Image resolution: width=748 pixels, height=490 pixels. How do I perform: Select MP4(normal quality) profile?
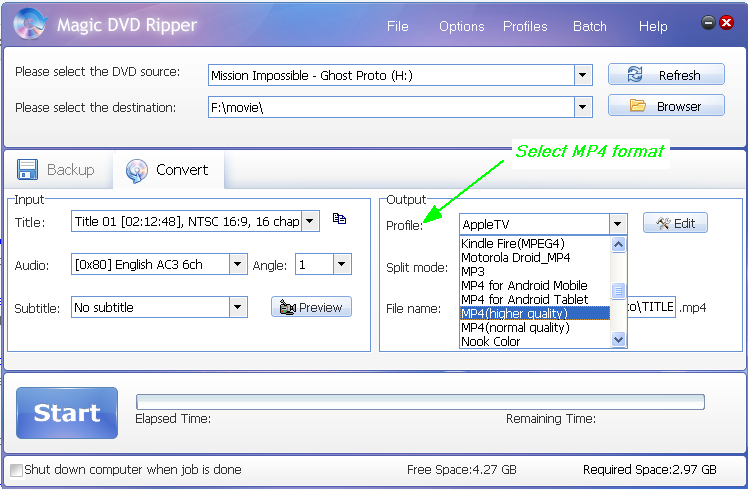point(534,327)
